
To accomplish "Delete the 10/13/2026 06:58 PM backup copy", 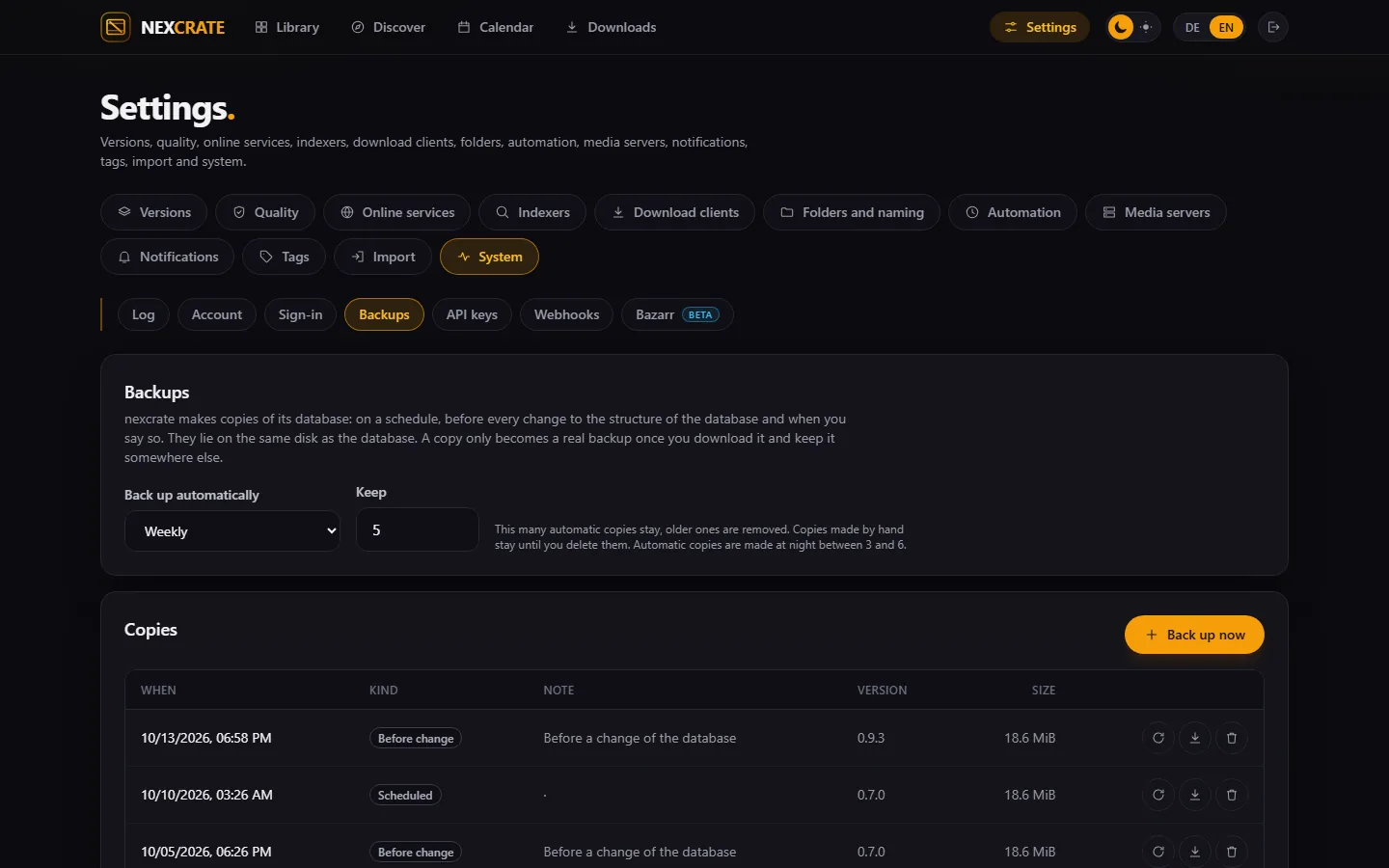I will click(x=1232, y=738).
